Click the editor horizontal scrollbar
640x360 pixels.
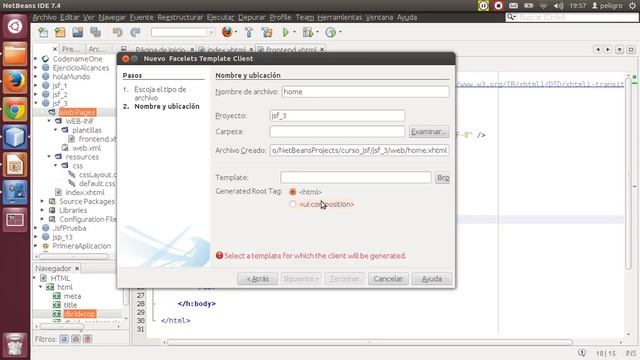pyautogui.click(x=369, y=342)
